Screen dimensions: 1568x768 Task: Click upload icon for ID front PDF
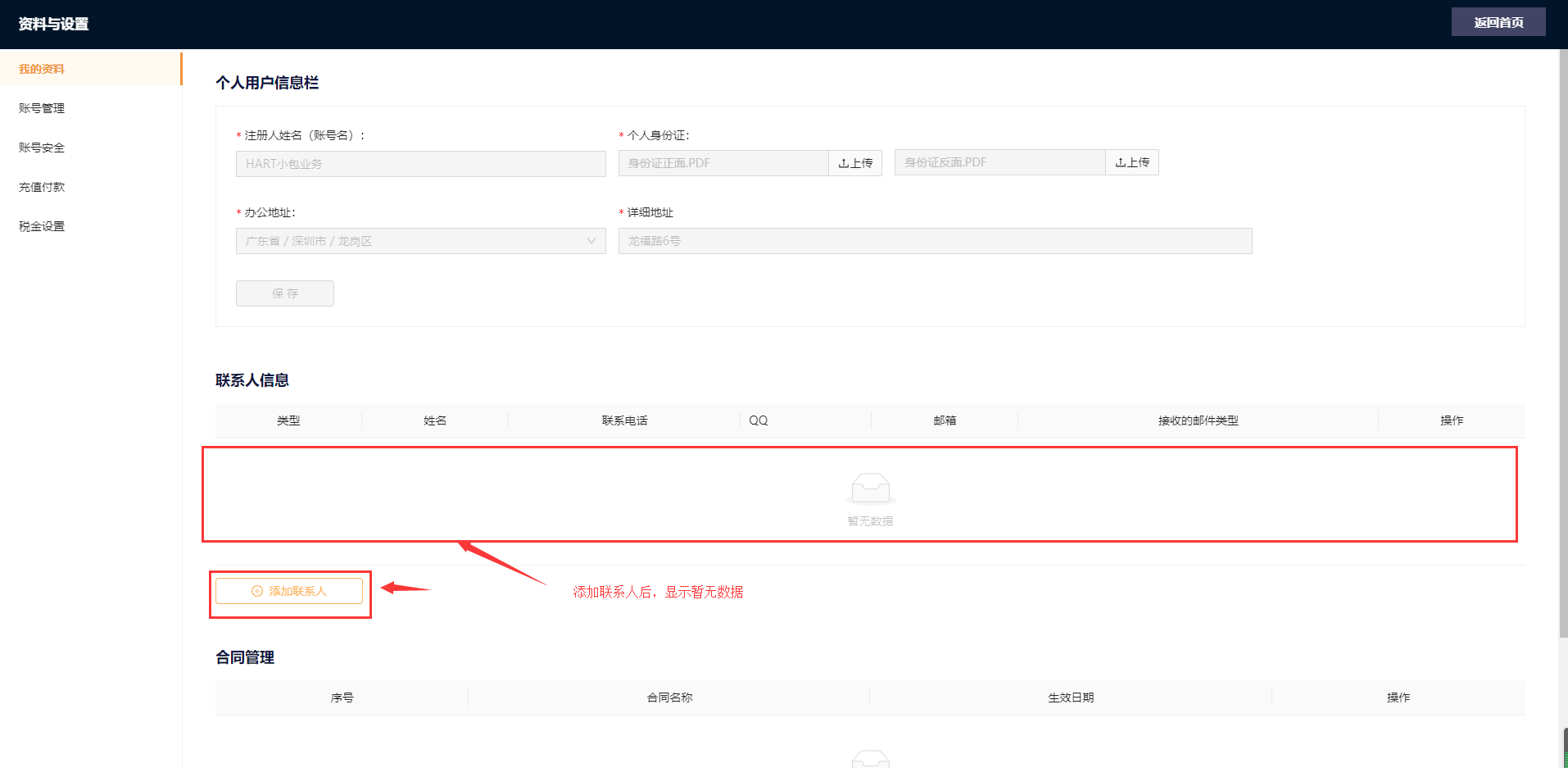(844, 164)
